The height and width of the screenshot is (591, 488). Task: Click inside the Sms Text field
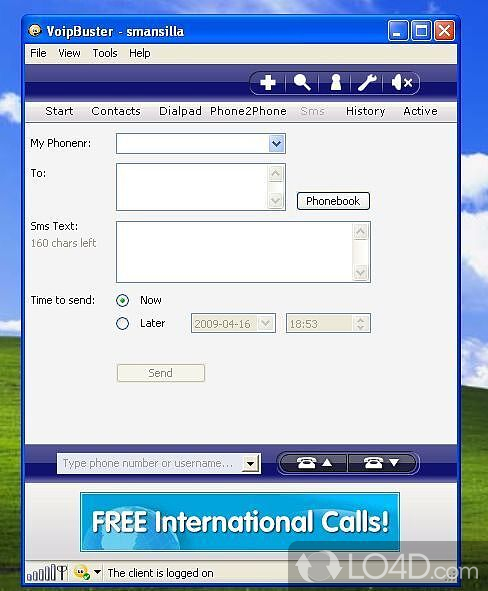[x=234, y=252]
